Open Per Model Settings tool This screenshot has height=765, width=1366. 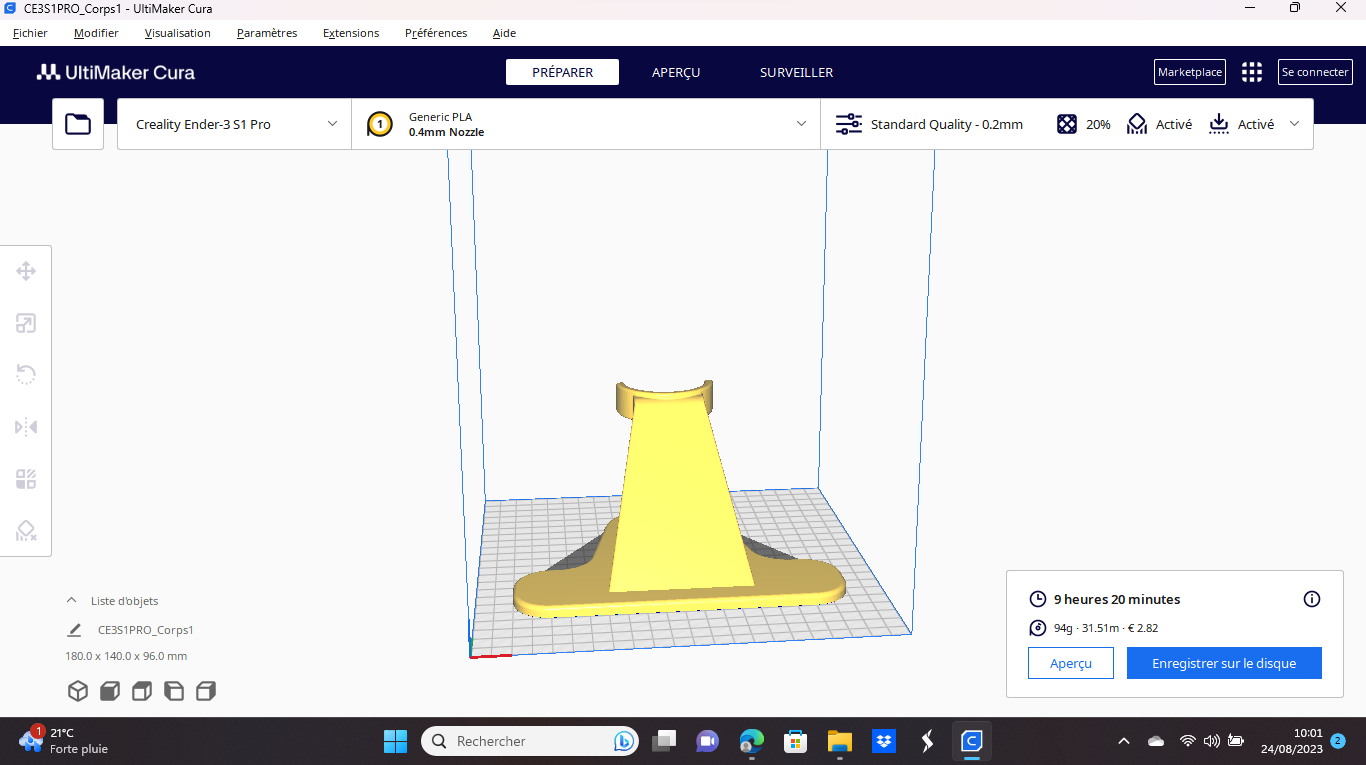[x=26, y=479]
